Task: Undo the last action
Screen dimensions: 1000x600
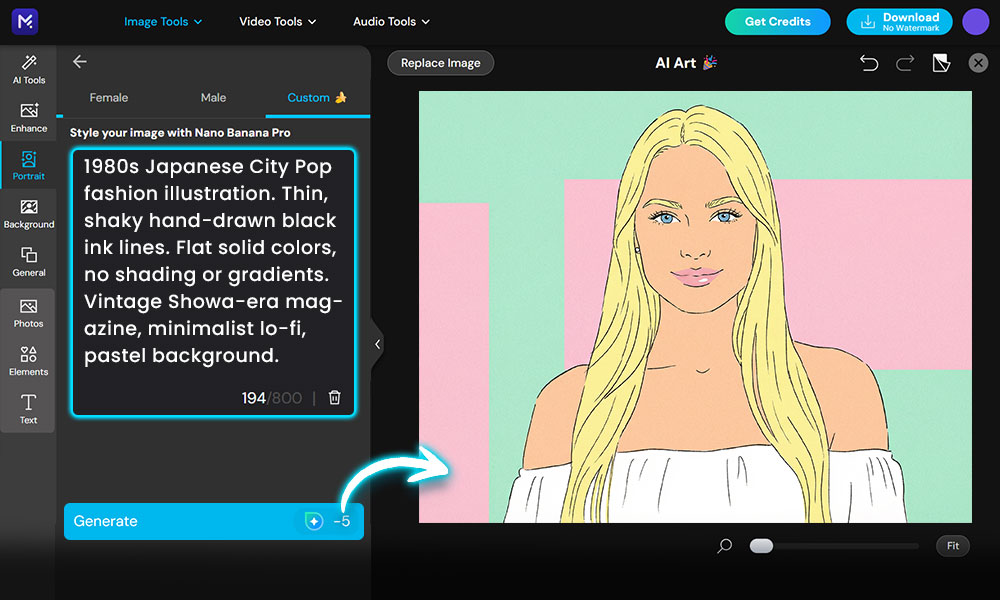Action: tap(869, 62)
